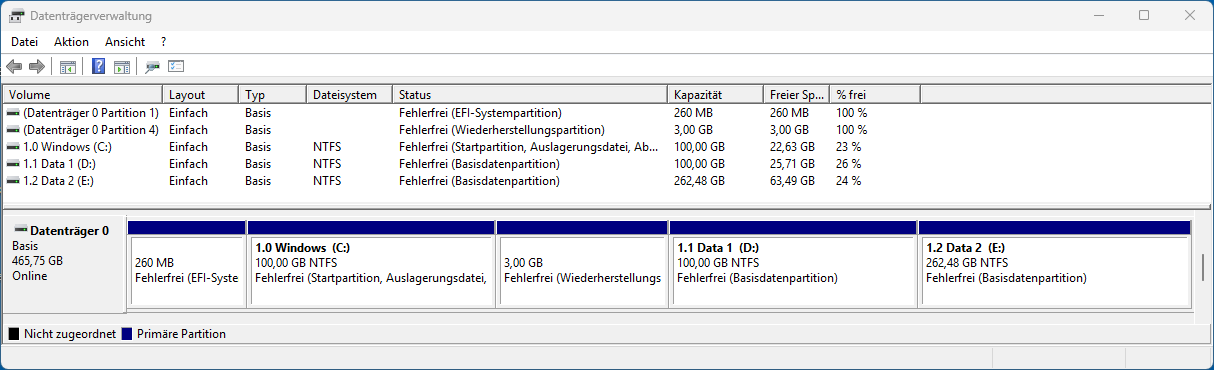The height and width of the screenshot is (370, 1214).
Task: Select row (Datenträger 0 Partition 4)
Action: click(462, 130)
